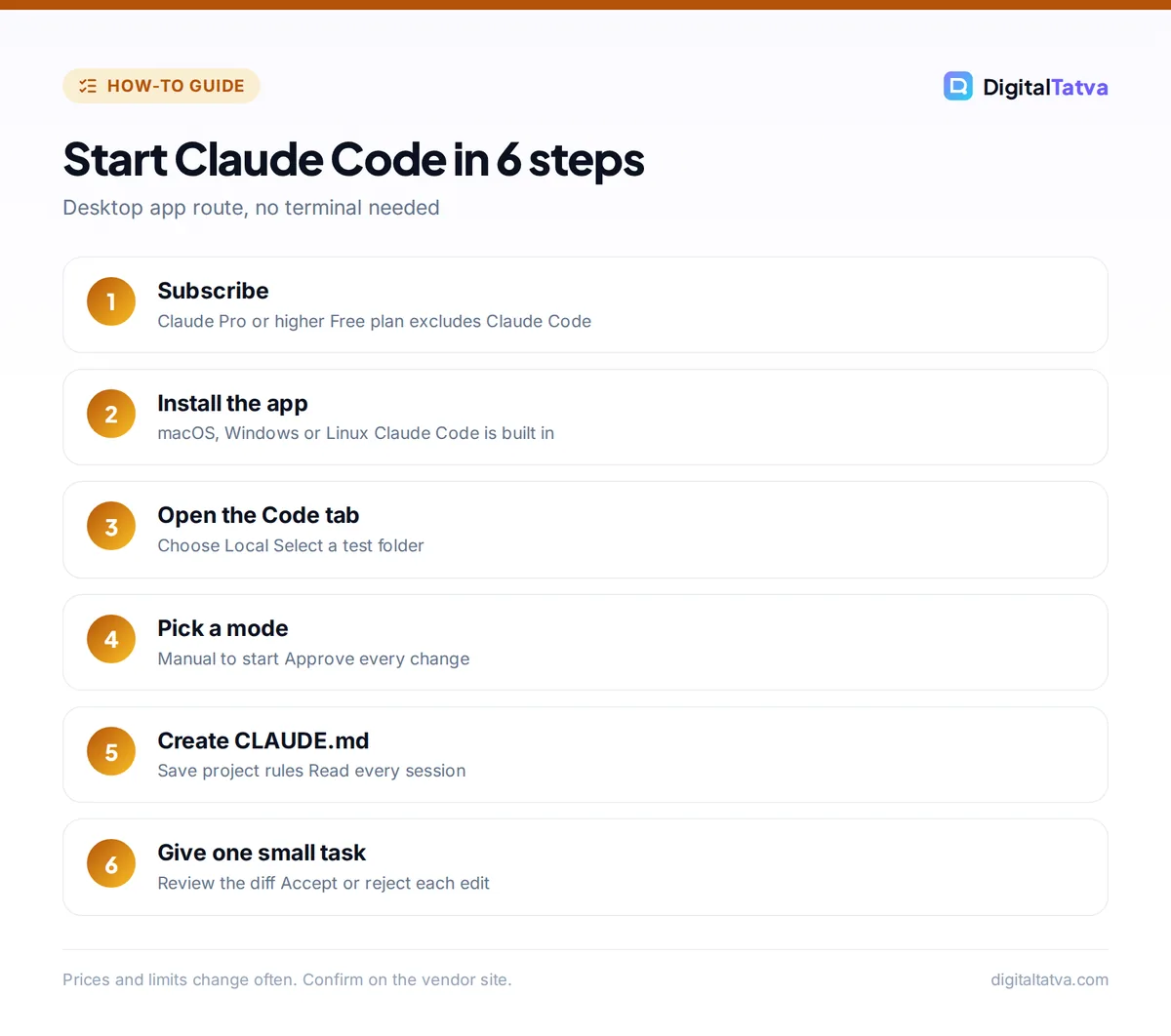Click "Manual to start Approve every change" text

point(313,658)
